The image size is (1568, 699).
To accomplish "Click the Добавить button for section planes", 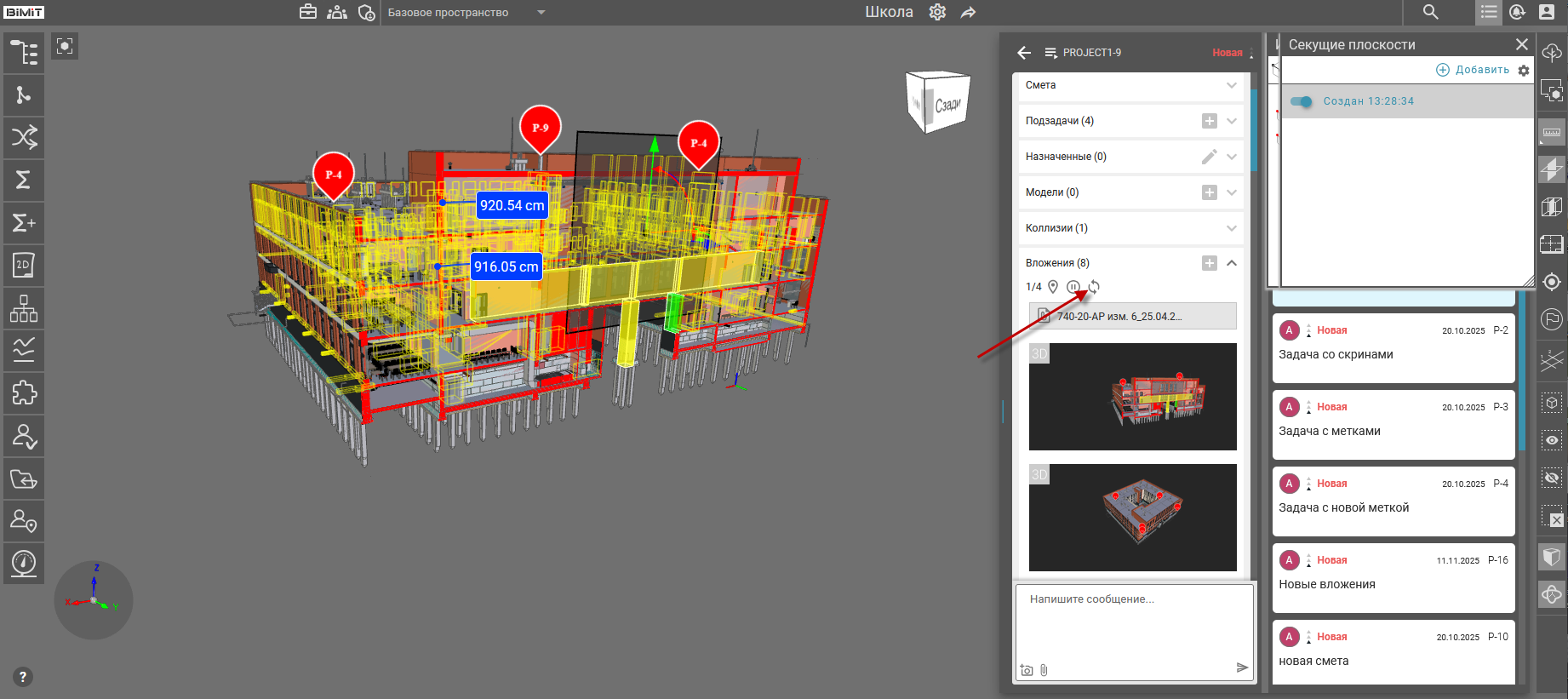I will (x=1473, y=70).
